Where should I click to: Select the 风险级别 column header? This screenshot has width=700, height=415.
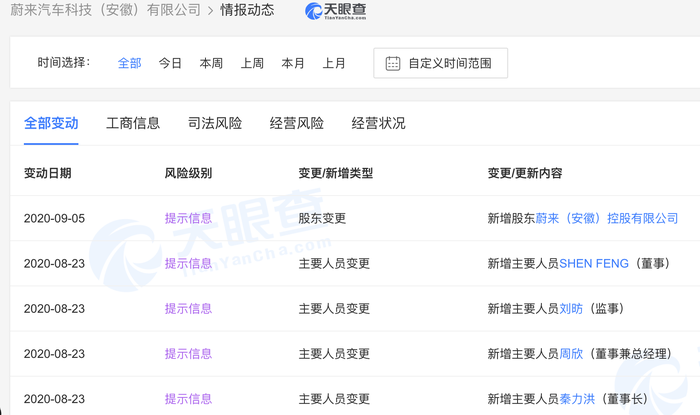pos(188,173)
